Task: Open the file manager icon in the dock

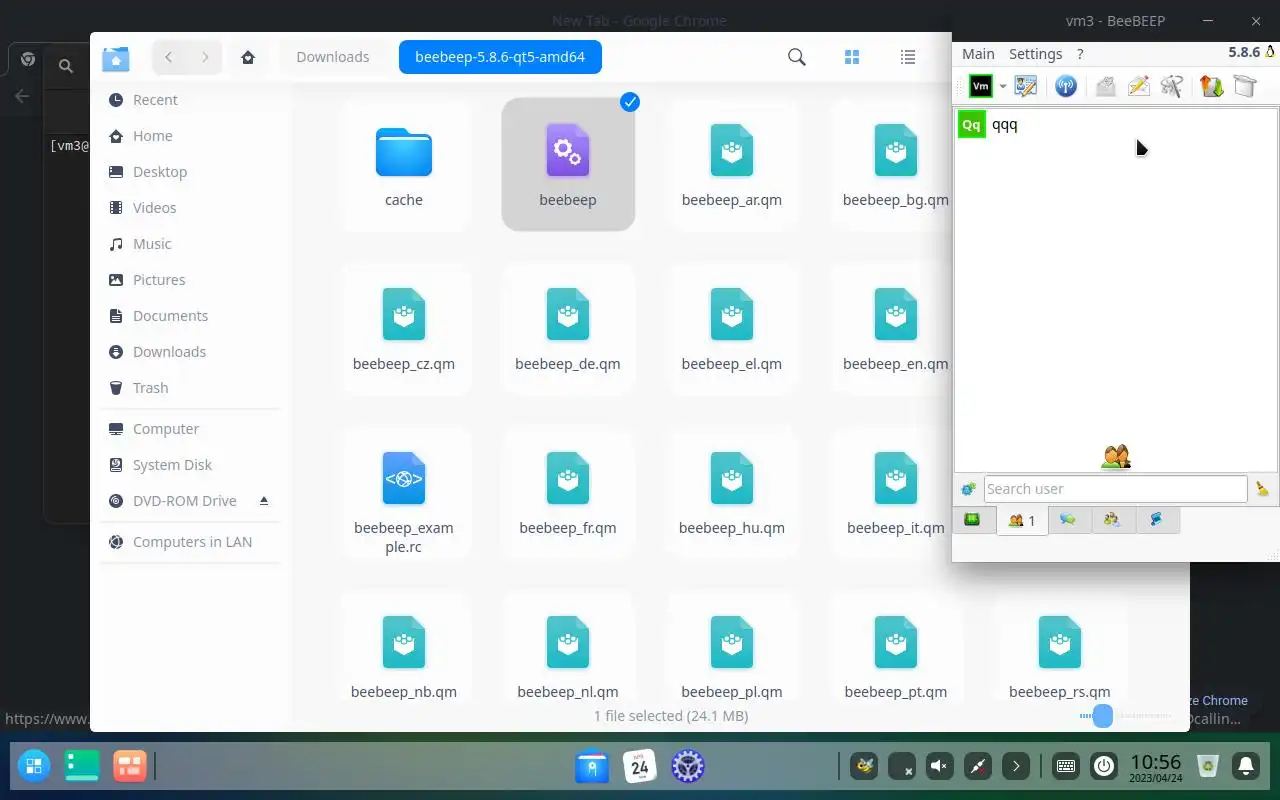Action: [593, 767]
